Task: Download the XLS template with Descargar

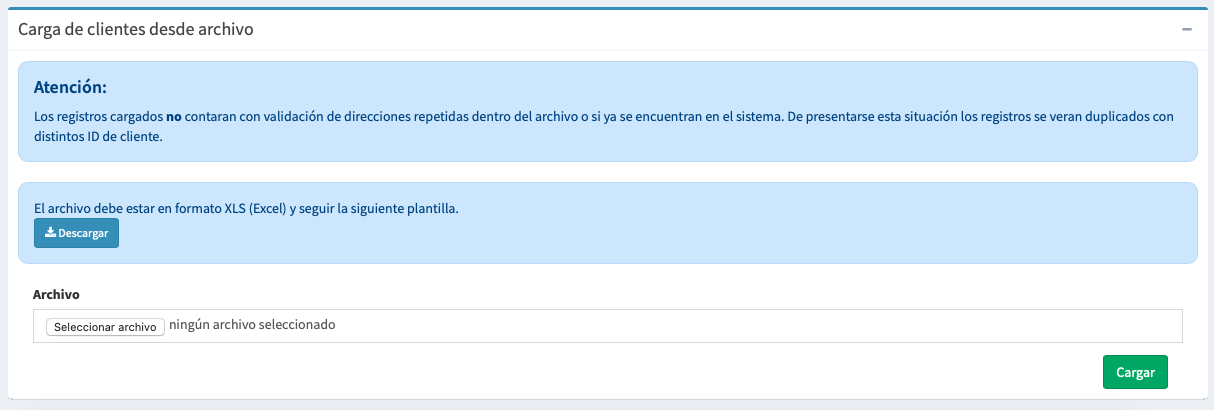Action: tap(76, 233)
